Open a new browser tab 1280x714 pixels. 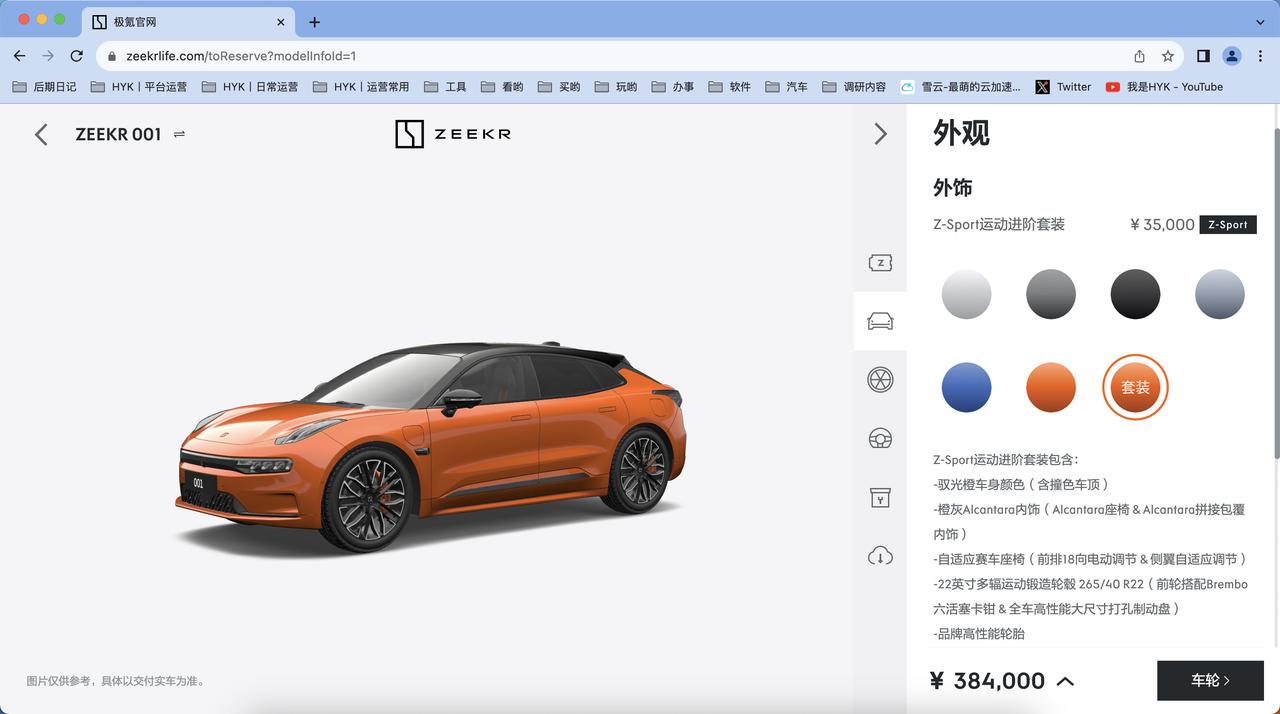pyautogui.click(x=314, y=22)
